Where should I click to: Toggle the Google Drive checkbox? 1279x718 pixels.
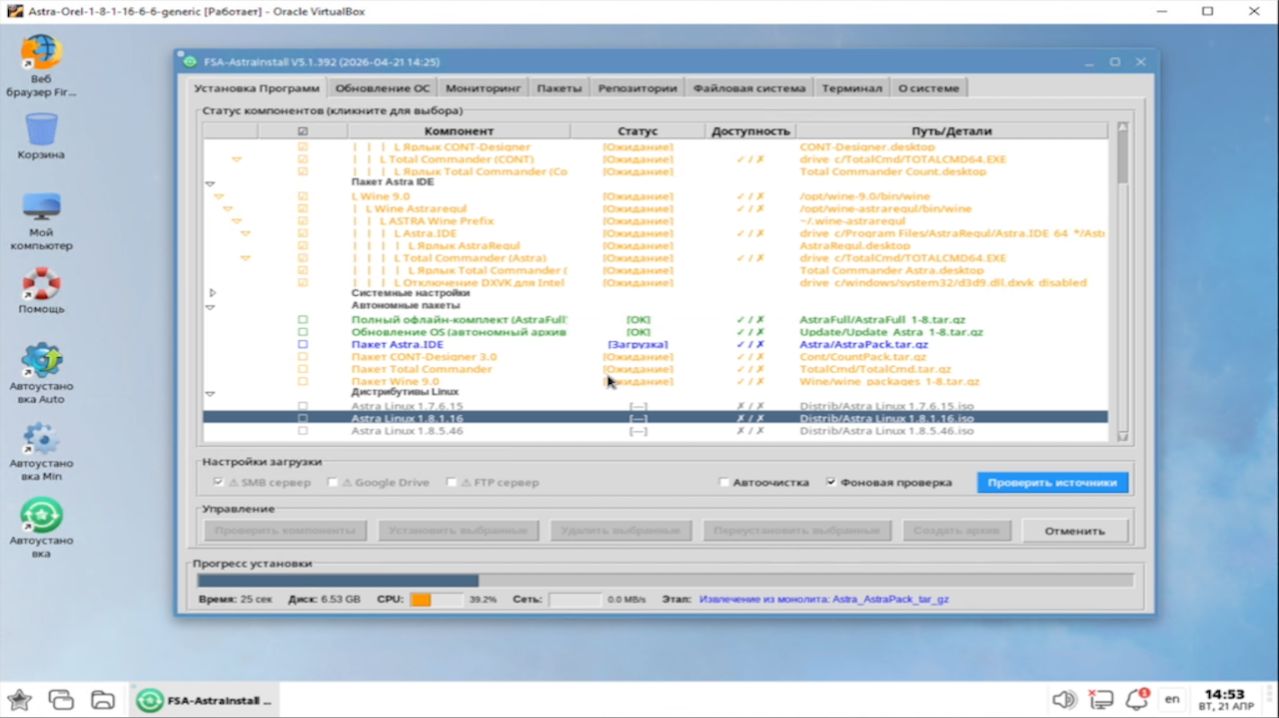click(x=333, y=482)
